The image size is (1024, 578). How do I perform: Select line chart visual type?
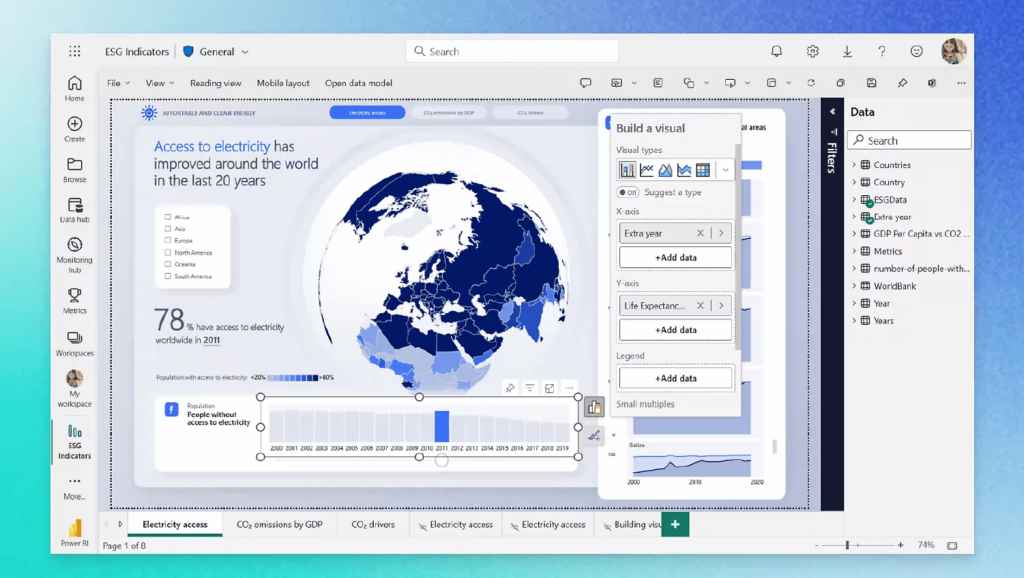pos(647,170)
